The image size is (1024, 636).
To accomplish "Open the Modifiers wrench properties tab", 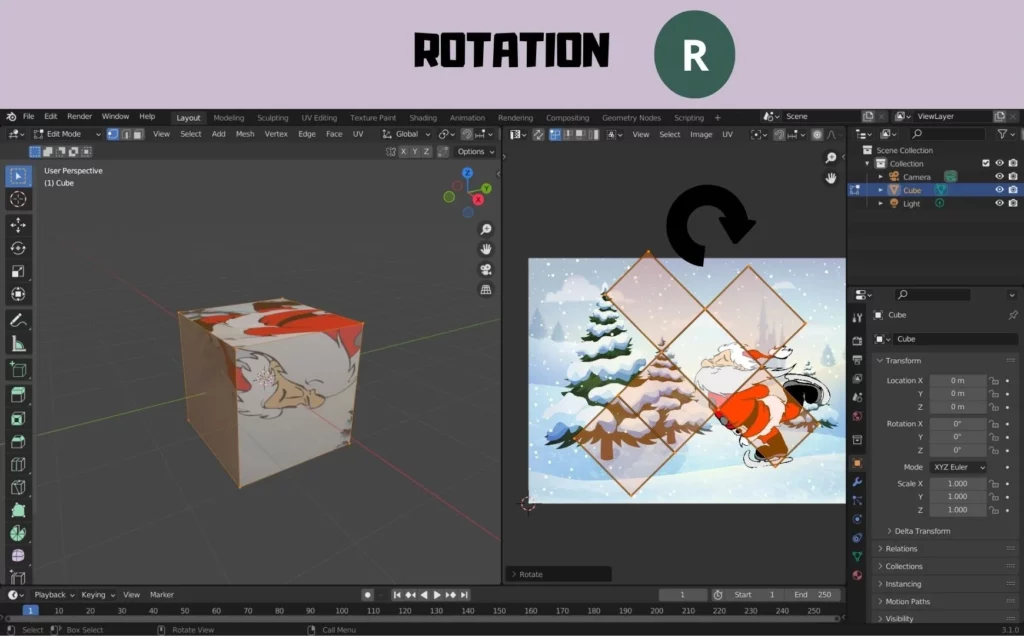I will point(857,482).
